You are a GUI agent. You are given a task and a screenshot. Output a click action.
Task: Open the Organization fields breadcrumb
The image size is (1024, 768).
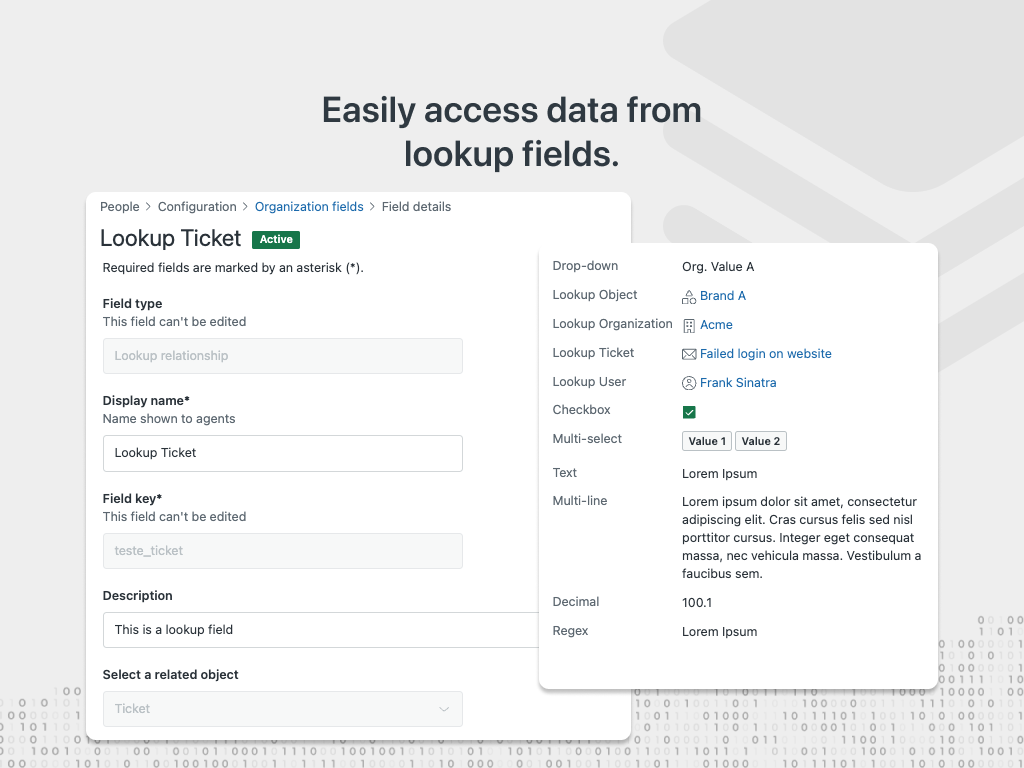(x=309, y=207)
